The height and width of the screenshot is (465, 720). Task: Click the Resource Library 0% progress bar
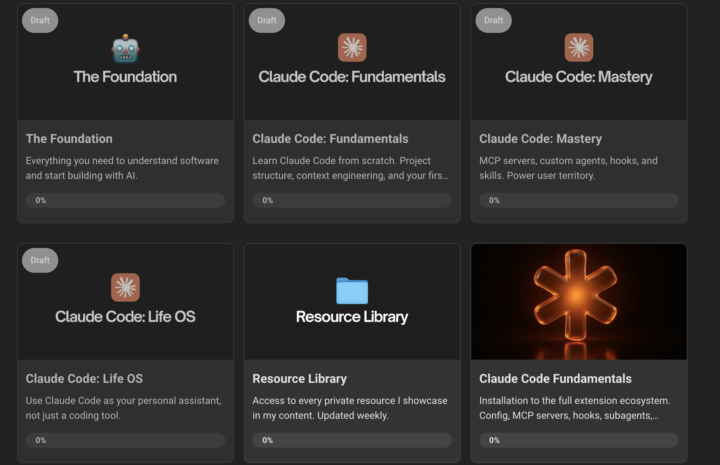pos(352,440)
